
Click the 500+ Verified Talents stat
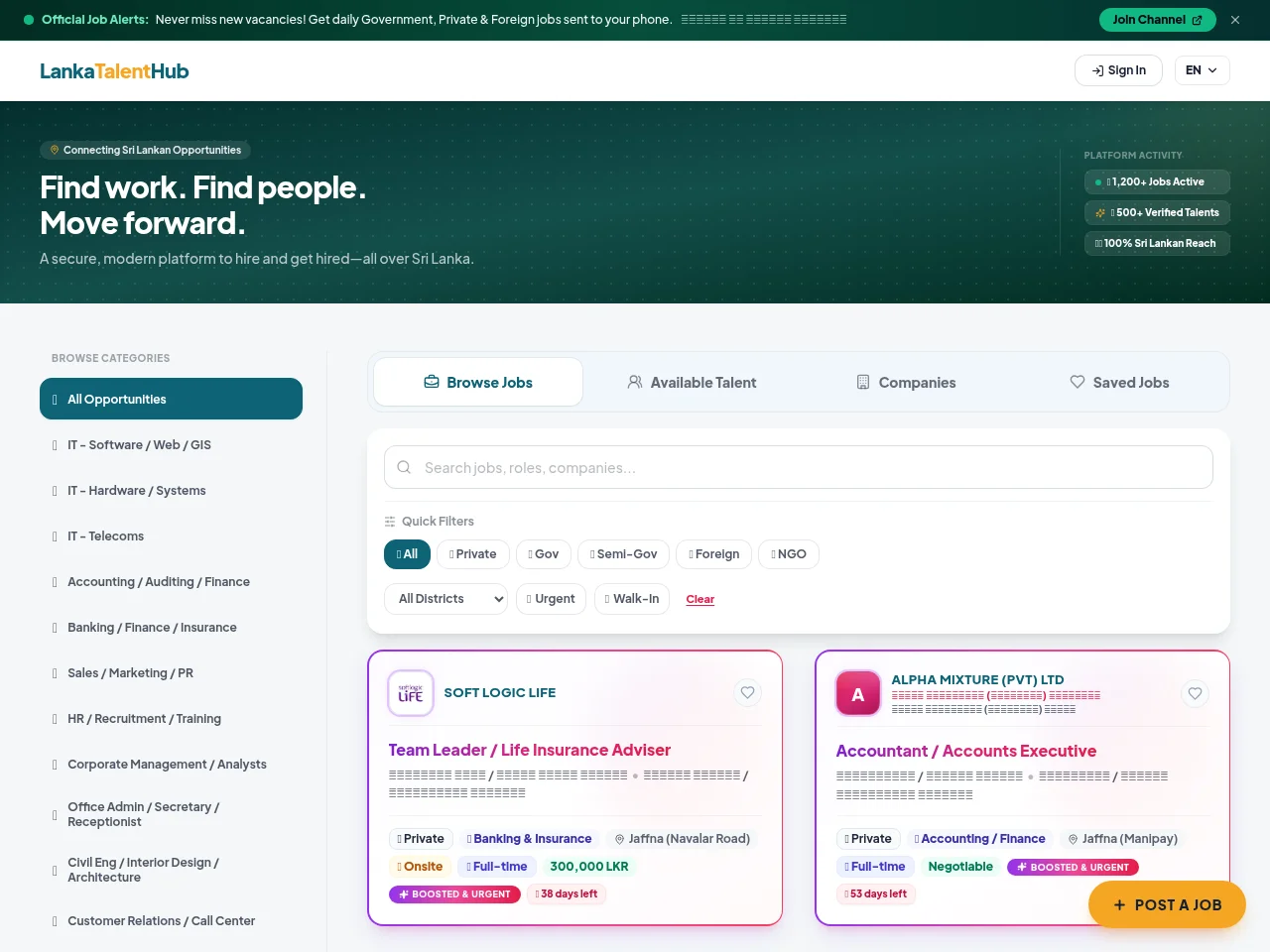click(x=1157, y=213)
